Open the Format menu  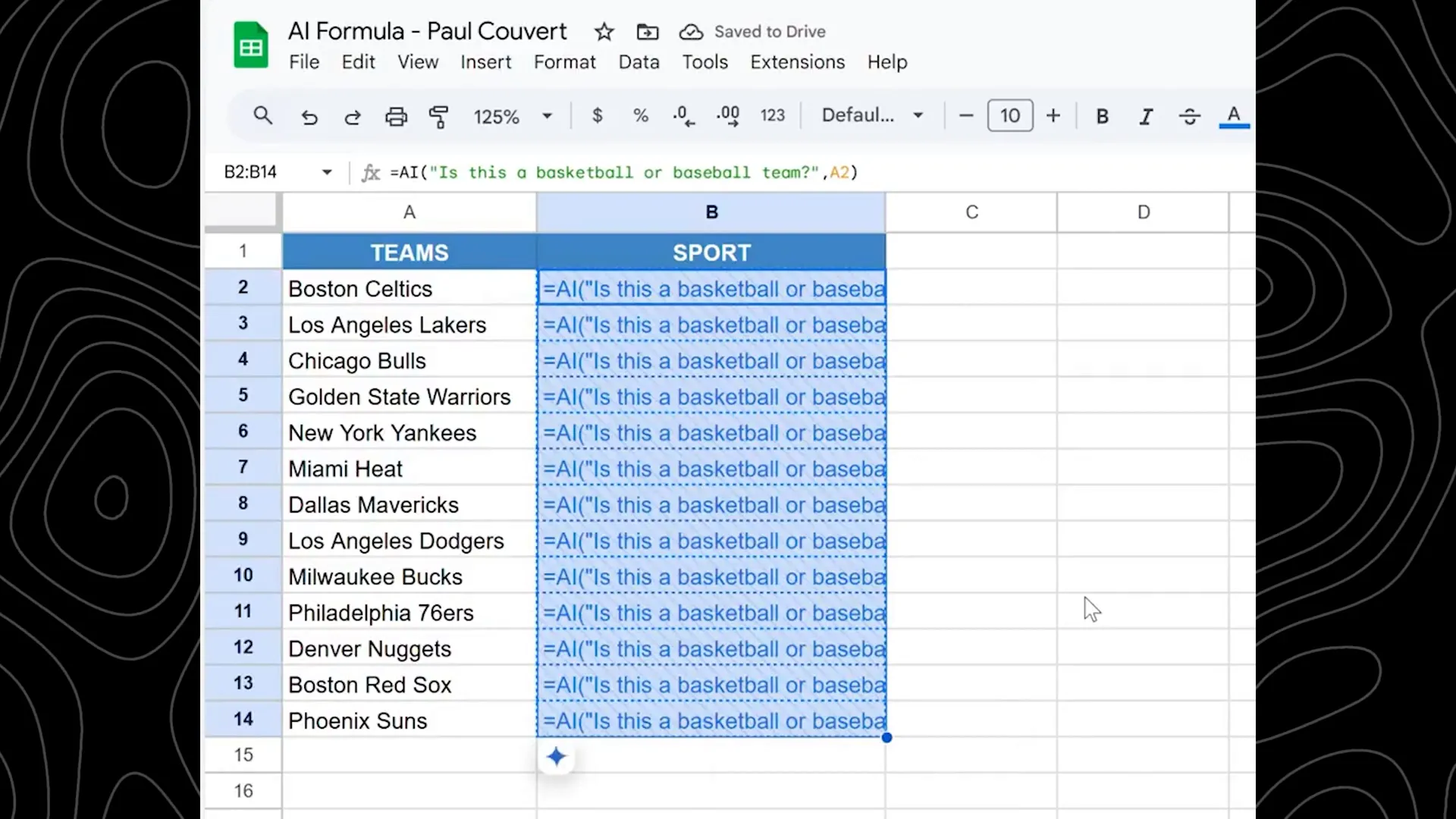[x=564, y=62]
